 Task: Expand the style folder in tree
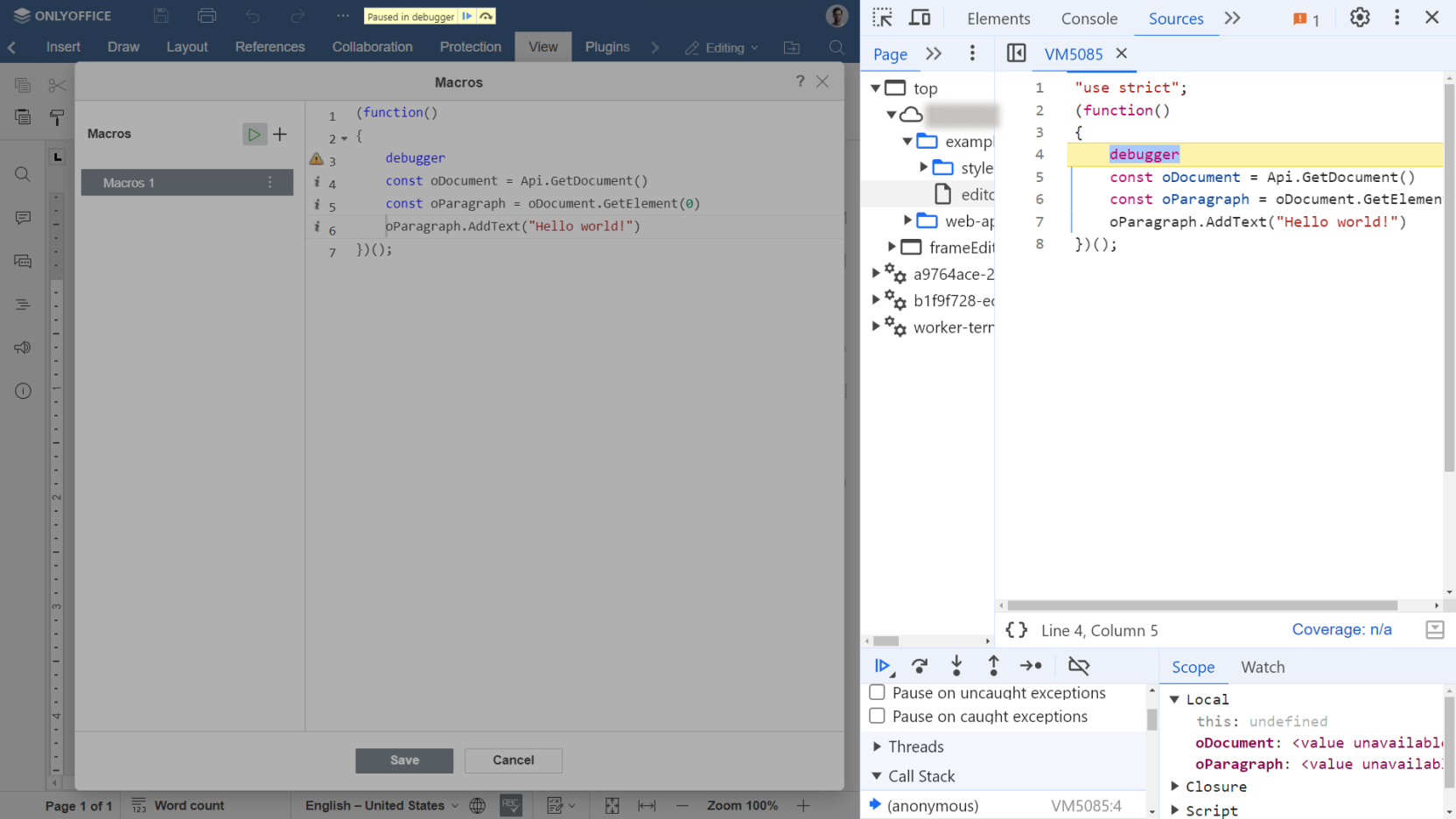[923, 167]
